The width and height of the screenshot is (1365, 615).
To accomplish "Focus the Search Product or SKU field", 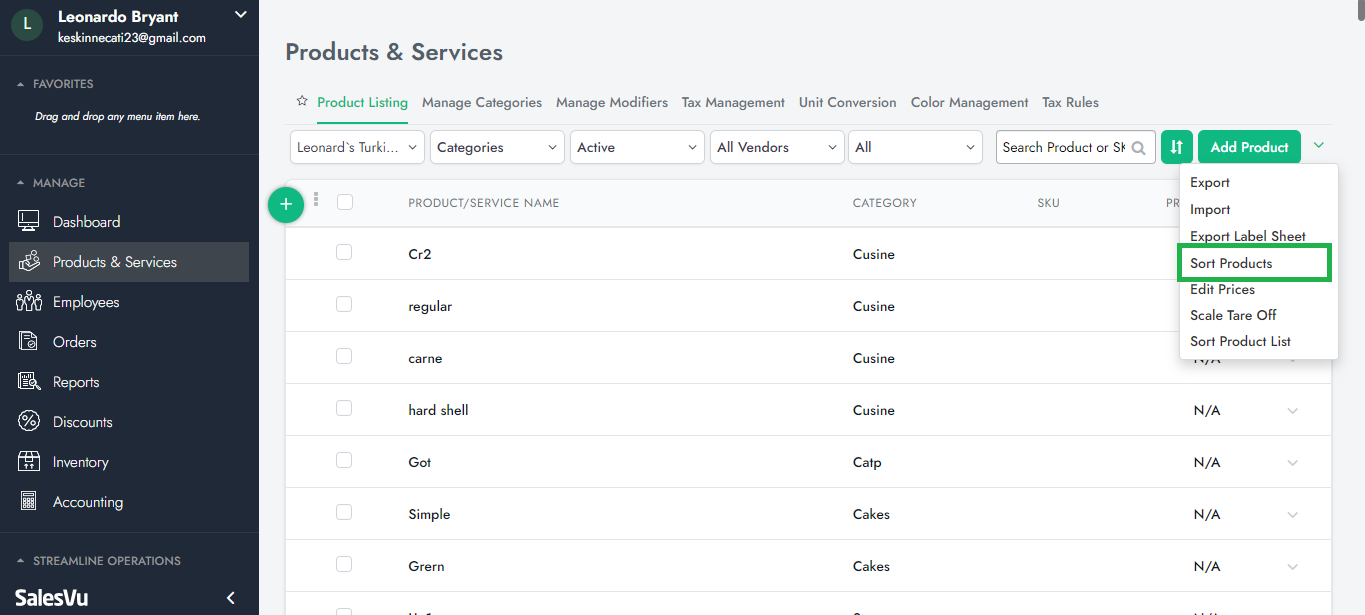I will [1063, 147].
